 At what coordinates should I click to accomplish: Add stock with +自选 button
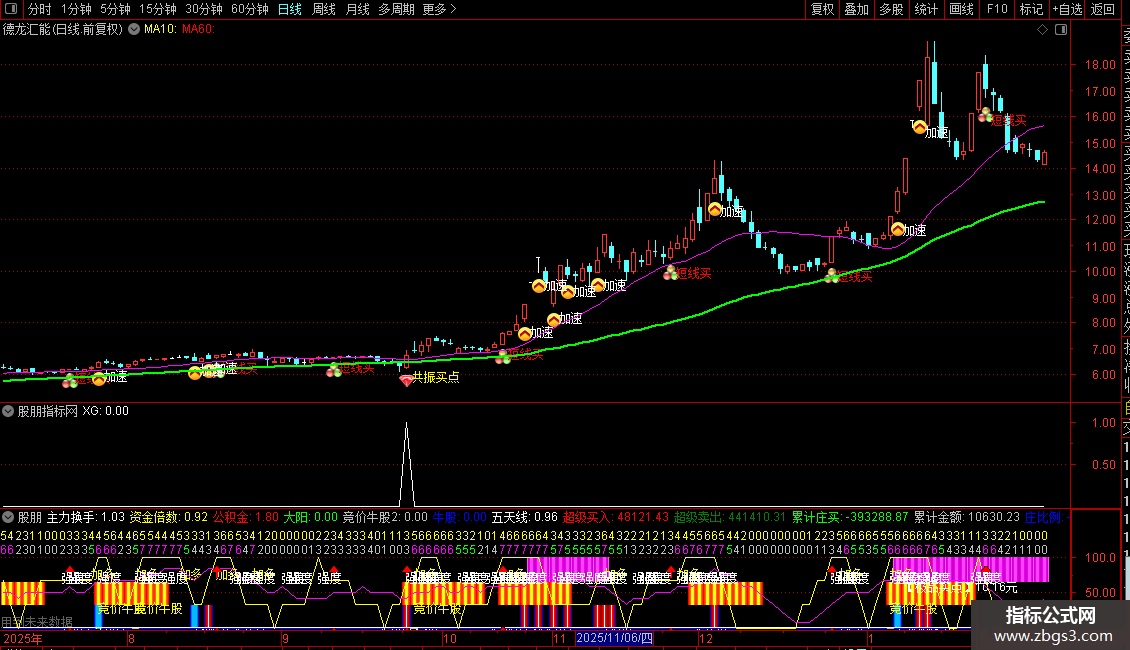coord(1067,9)
